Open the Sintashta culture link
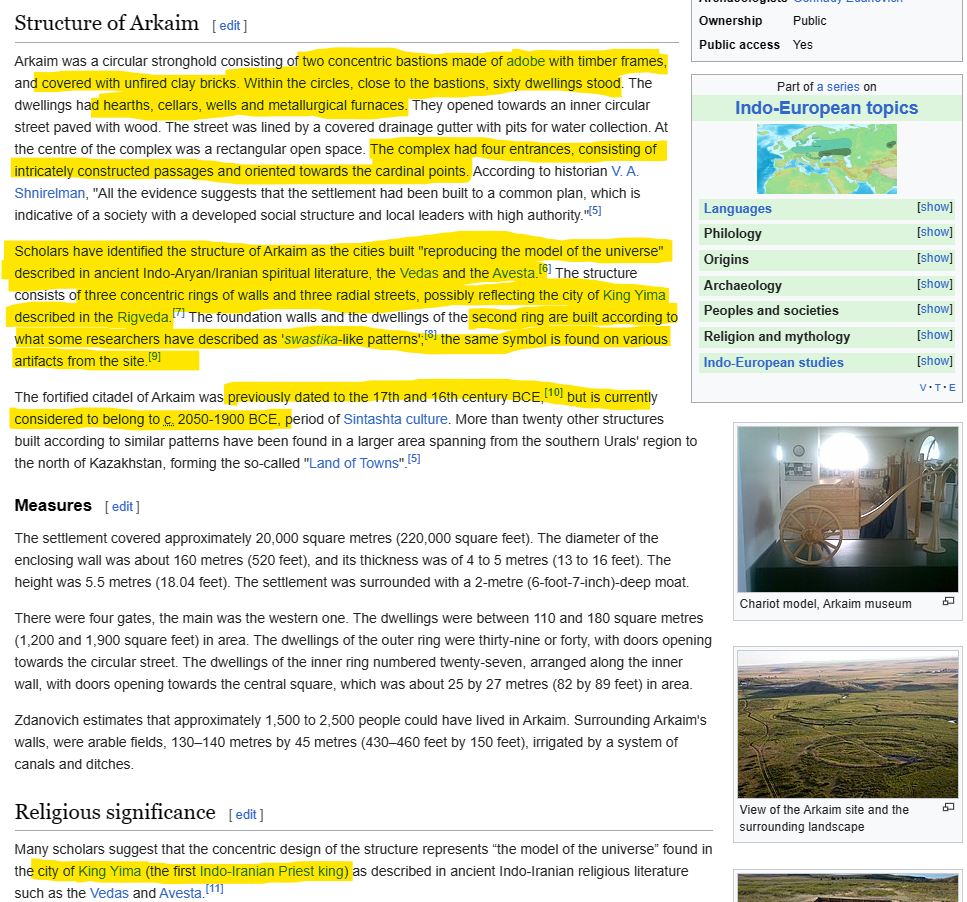 [x=395, y=419]
